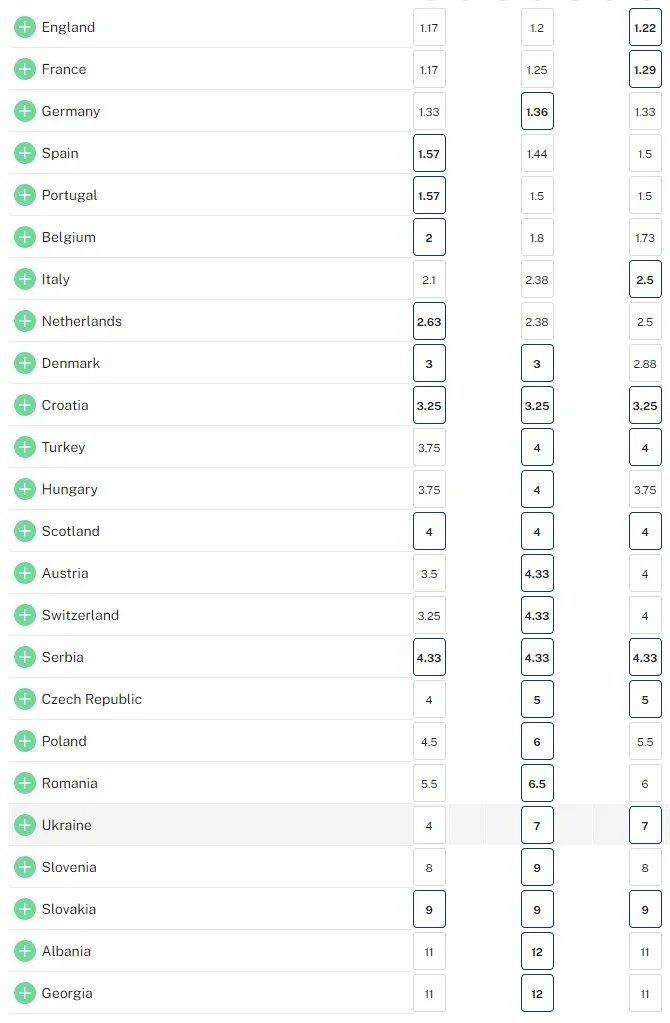Select Poland odds 6 box
670x1023 pixels.
click(537, 742)
